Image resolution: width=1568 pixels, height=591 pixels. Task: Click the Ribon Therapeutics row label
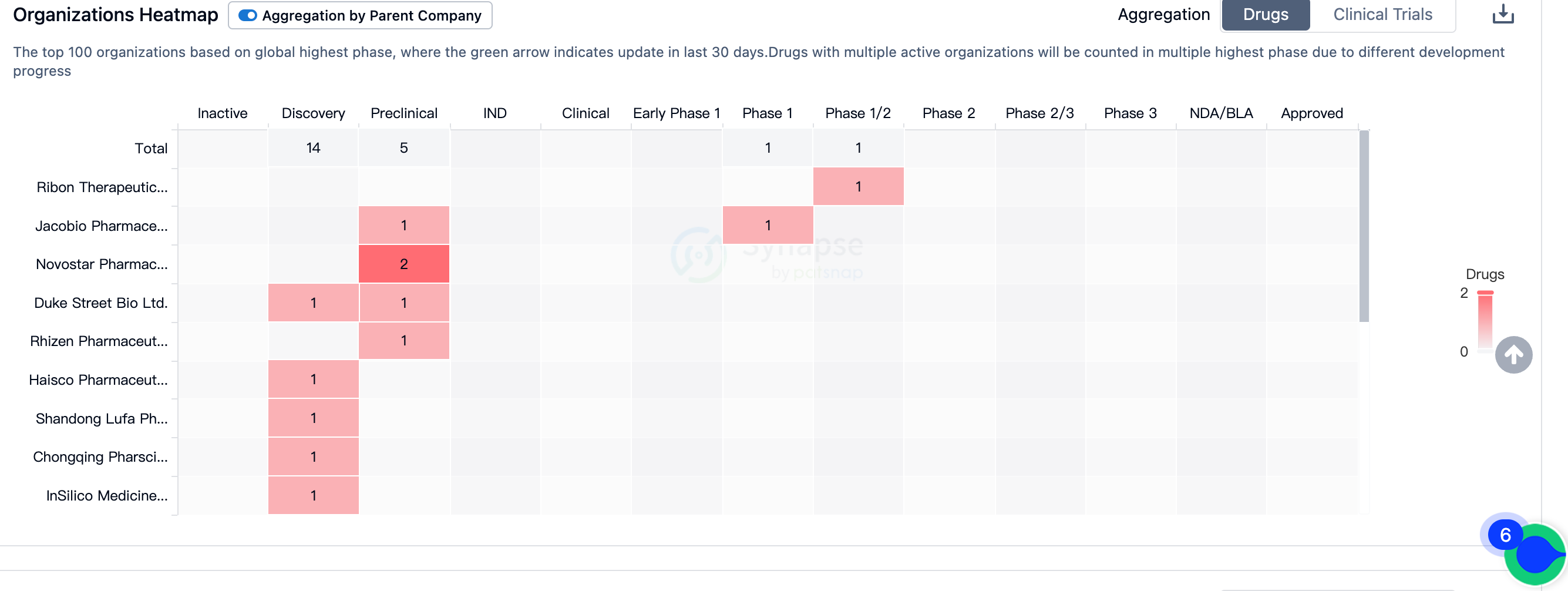pos(102,187)
